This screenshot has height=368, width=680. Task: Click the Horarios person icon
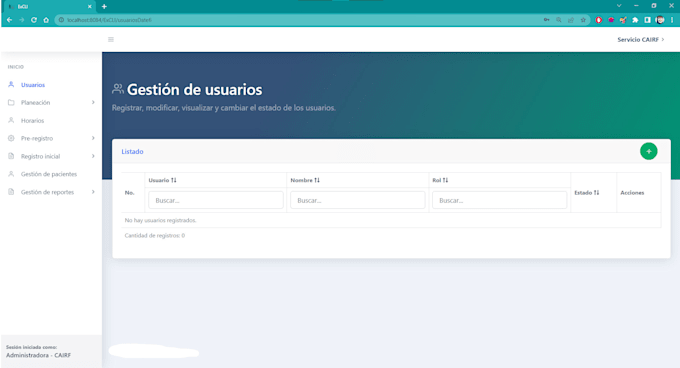pyautogui.click(x=11, y=120)
